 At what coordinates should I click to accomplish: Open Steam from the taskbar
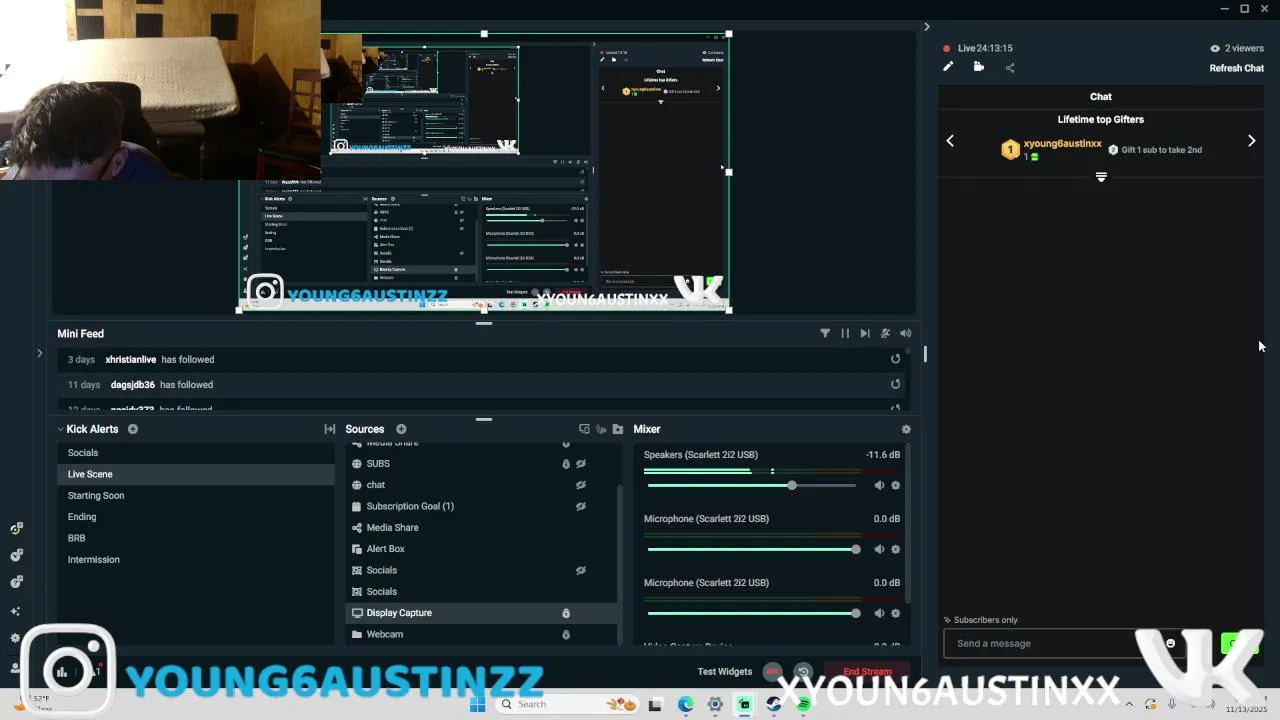tap(774, 704)
